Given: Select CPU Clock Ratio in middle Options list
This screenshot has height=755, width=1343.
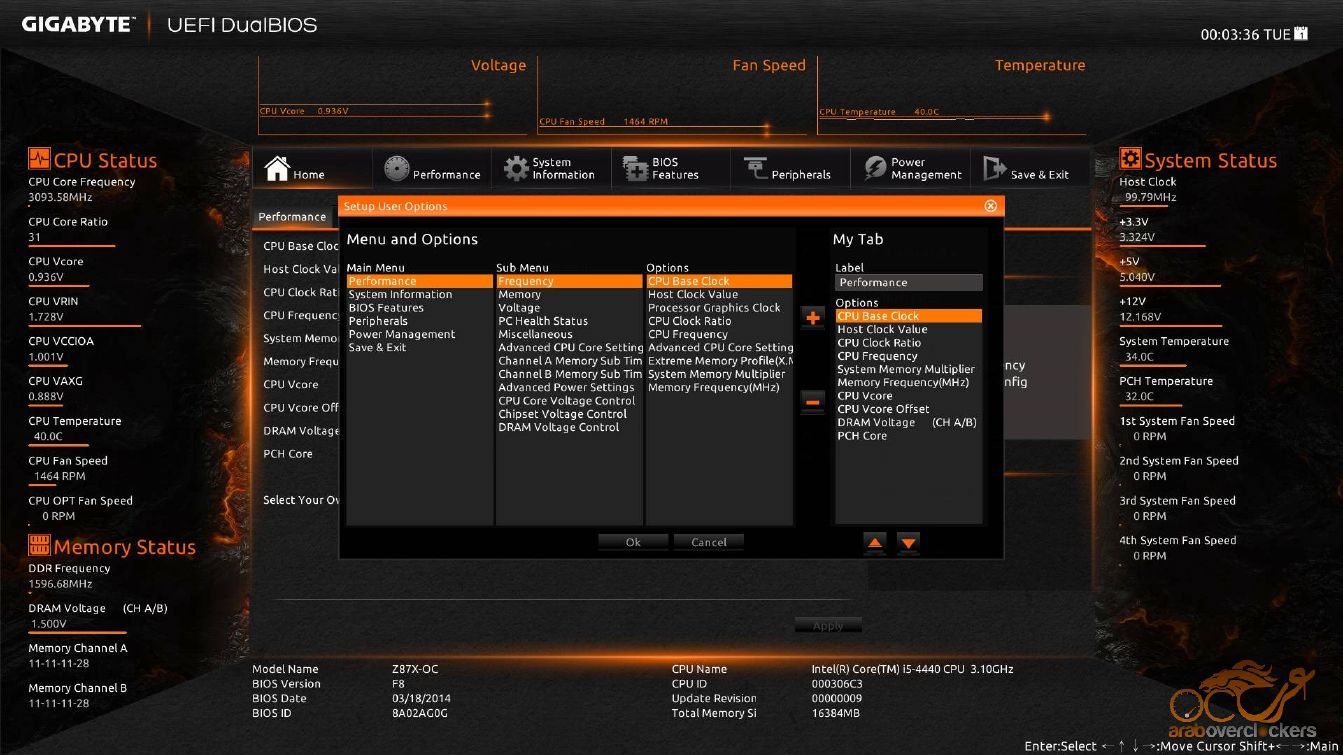Looking at the screenshot, I should [689, 321].
